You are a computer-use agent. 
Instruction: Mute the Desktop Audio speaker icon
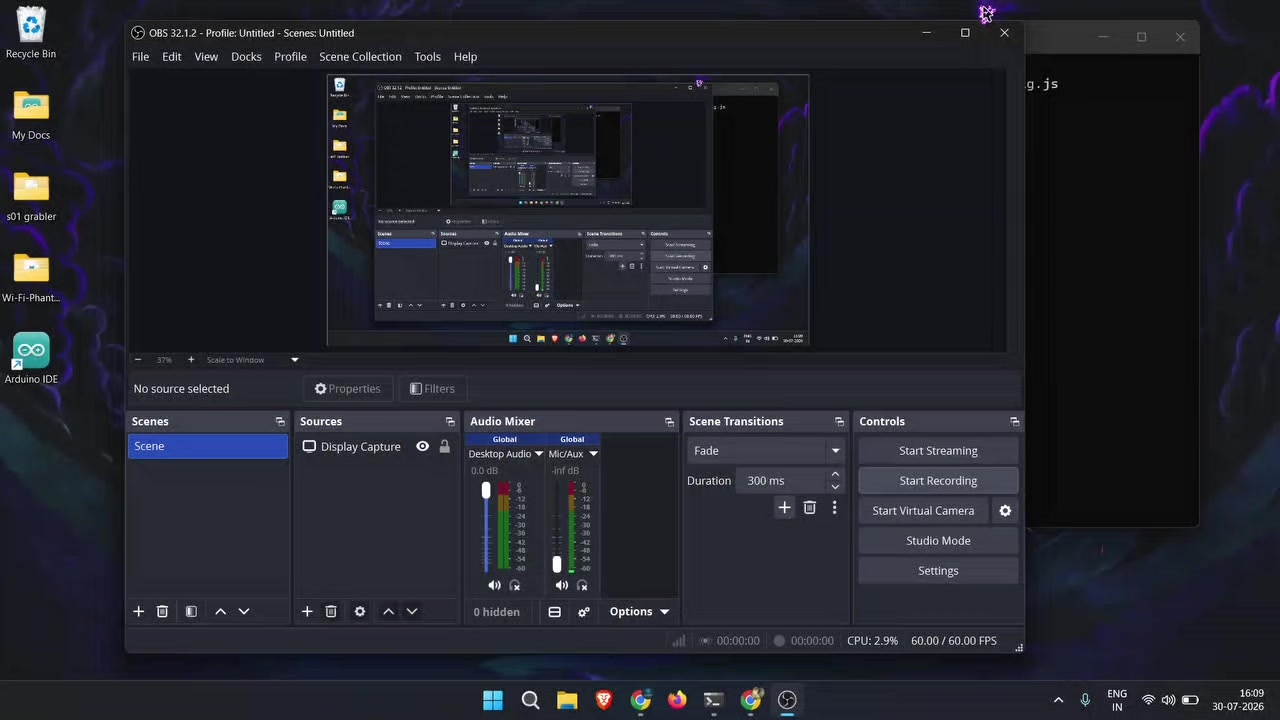(495, 586)
